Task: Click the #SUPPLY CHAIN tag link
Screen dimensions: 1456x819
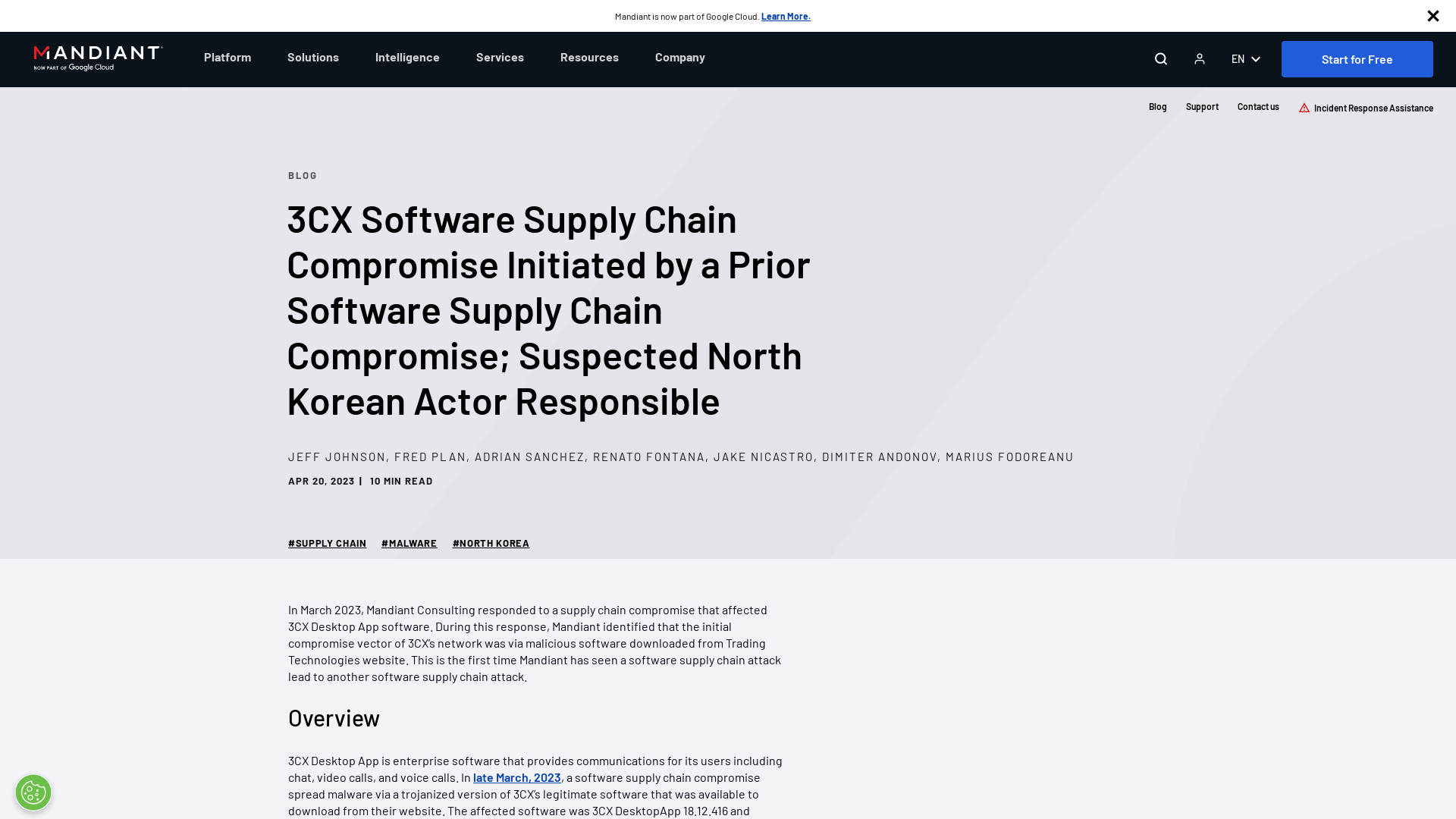Action: pos(326,542)
